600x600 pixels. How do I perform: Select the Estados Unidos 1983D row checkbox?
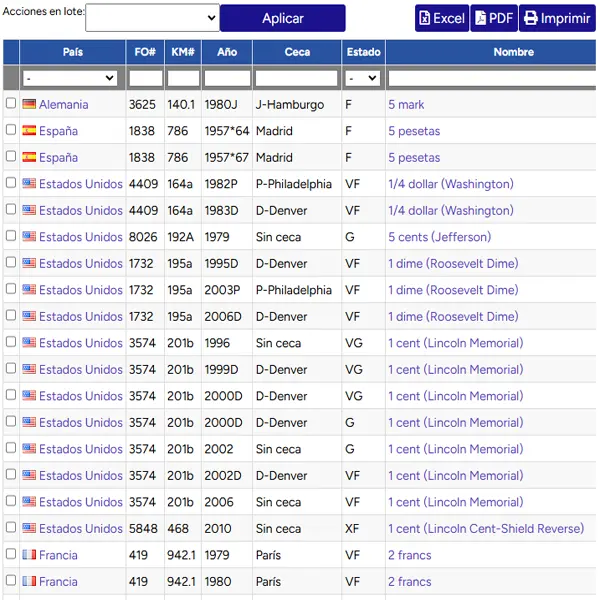pyautogui.click(x=11, y=209)
